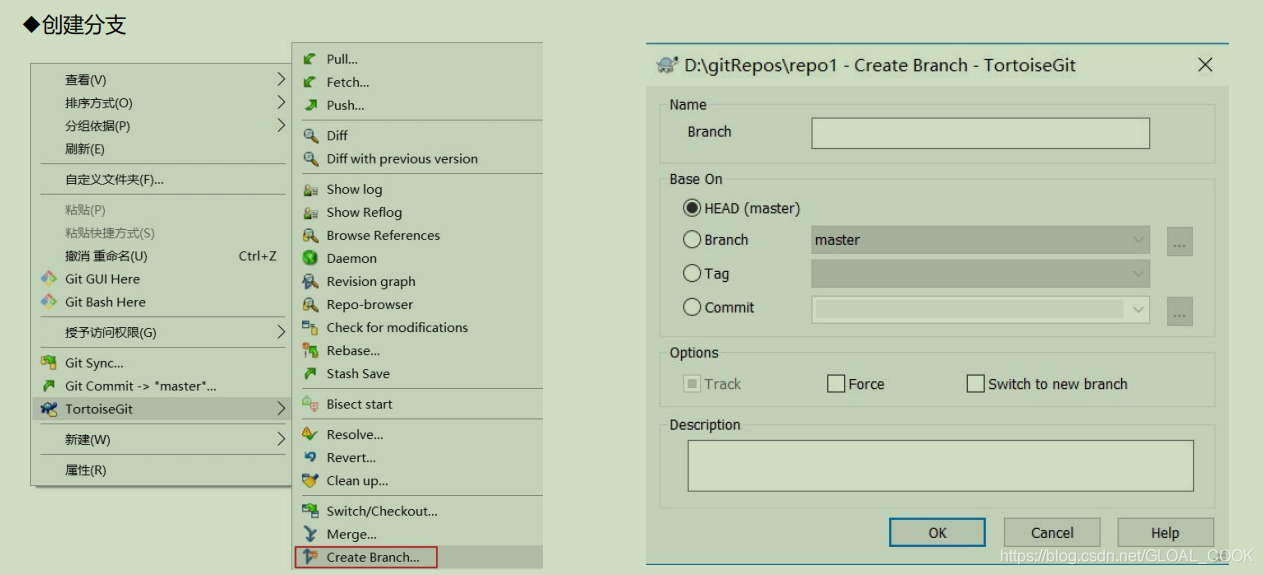Click the Fetch arrow icon

[x=310, y=82]
